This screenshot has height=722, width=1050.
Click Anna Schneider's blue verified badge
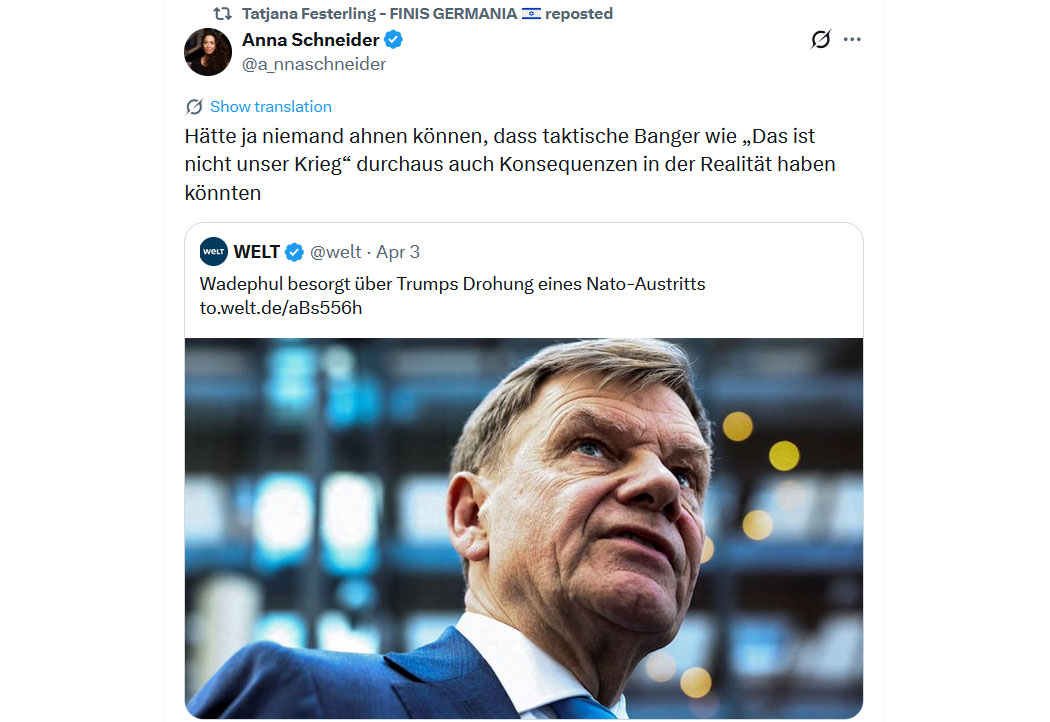(394, 41)
